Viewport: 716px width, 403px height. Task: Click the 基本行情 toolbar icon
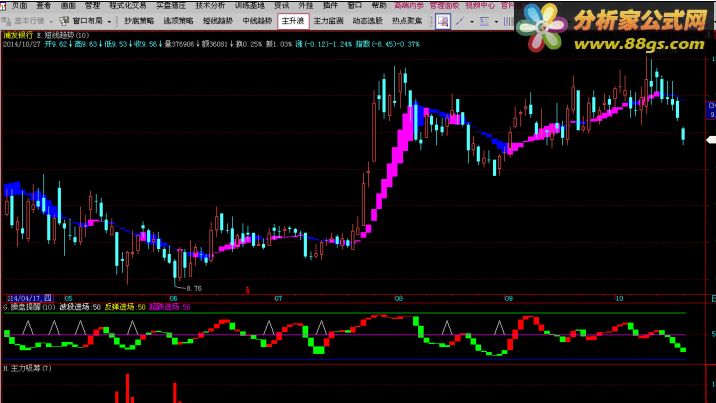pos(6,21)
